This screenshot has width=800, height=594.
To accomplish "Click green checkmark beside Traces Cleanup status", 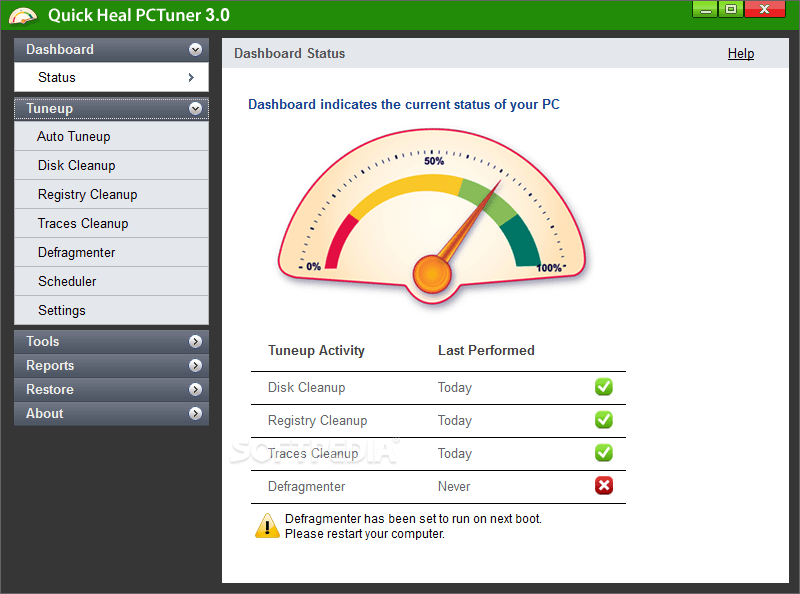I will [603, 453].
